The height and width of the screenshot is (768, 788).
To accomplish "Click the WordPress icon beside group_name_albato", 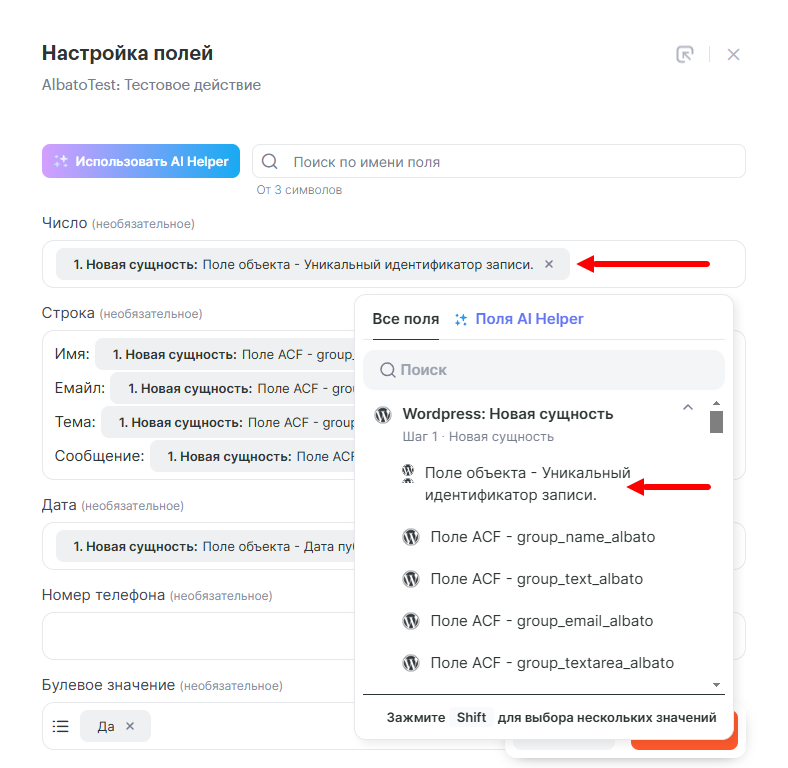I will (x=410, y=537).
